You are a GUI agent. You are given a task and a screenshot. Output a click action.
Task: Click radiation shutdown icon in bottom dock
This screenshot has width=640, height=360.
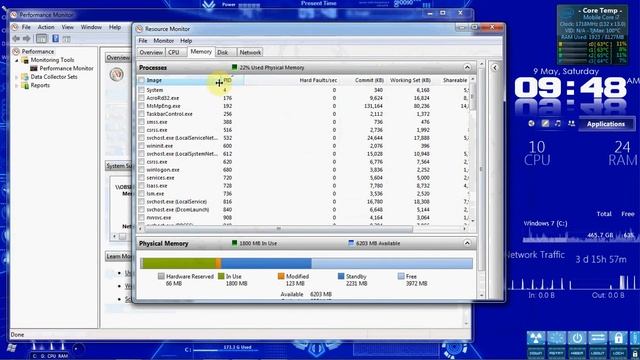click(536, 338)
